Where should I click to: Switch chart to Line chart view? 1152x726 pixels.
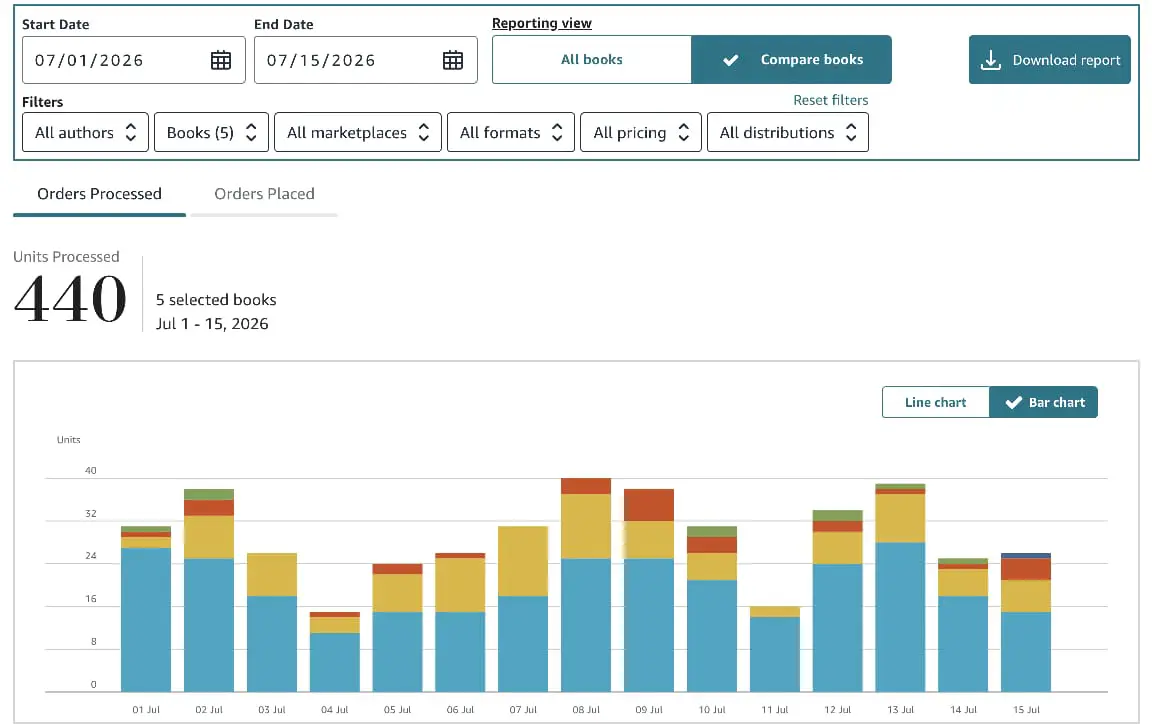coord(935,402)
